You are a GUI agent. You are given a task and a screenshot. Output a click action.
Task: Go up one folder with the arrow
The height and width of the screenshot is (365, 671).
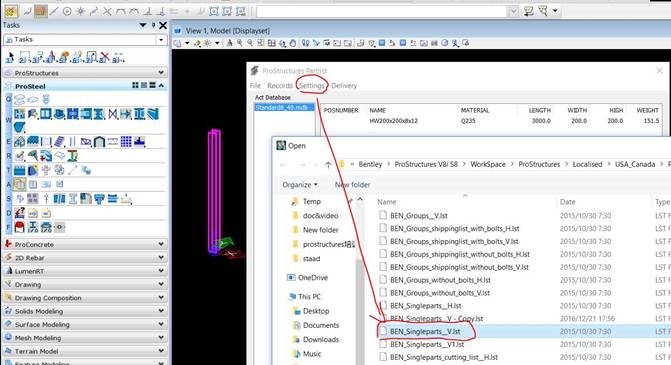tap(328, 164)
